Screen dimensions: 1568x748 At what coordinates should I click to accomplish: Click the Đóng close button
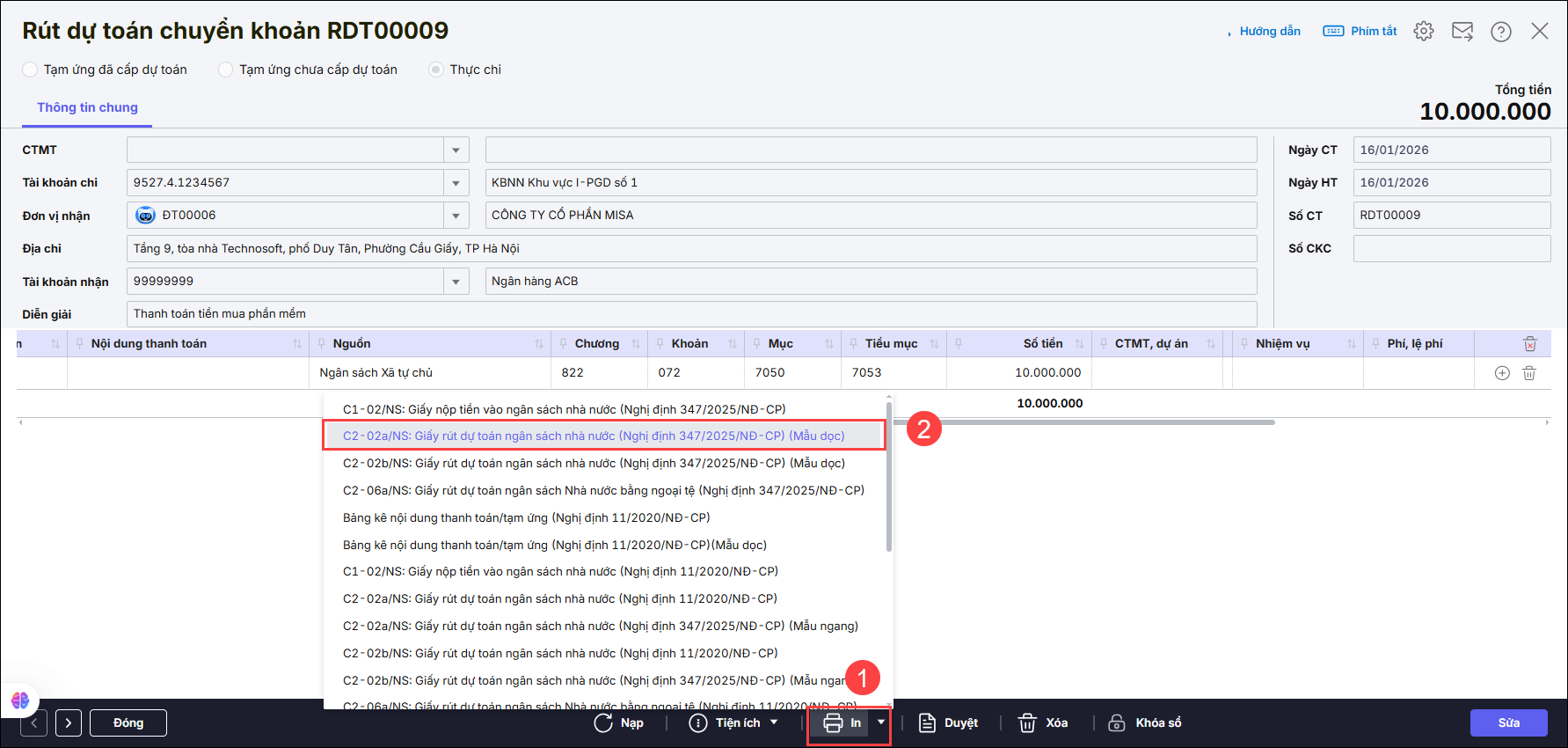pos(128,723)
